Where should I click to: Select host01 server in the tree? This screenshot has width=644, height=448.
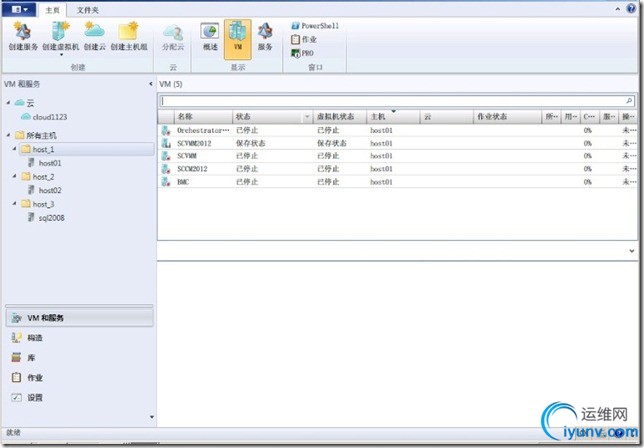(45, 163)
